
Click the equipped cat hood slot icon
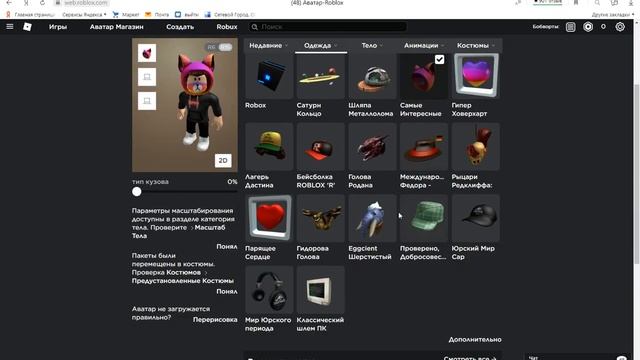click(x=147, y=53)
